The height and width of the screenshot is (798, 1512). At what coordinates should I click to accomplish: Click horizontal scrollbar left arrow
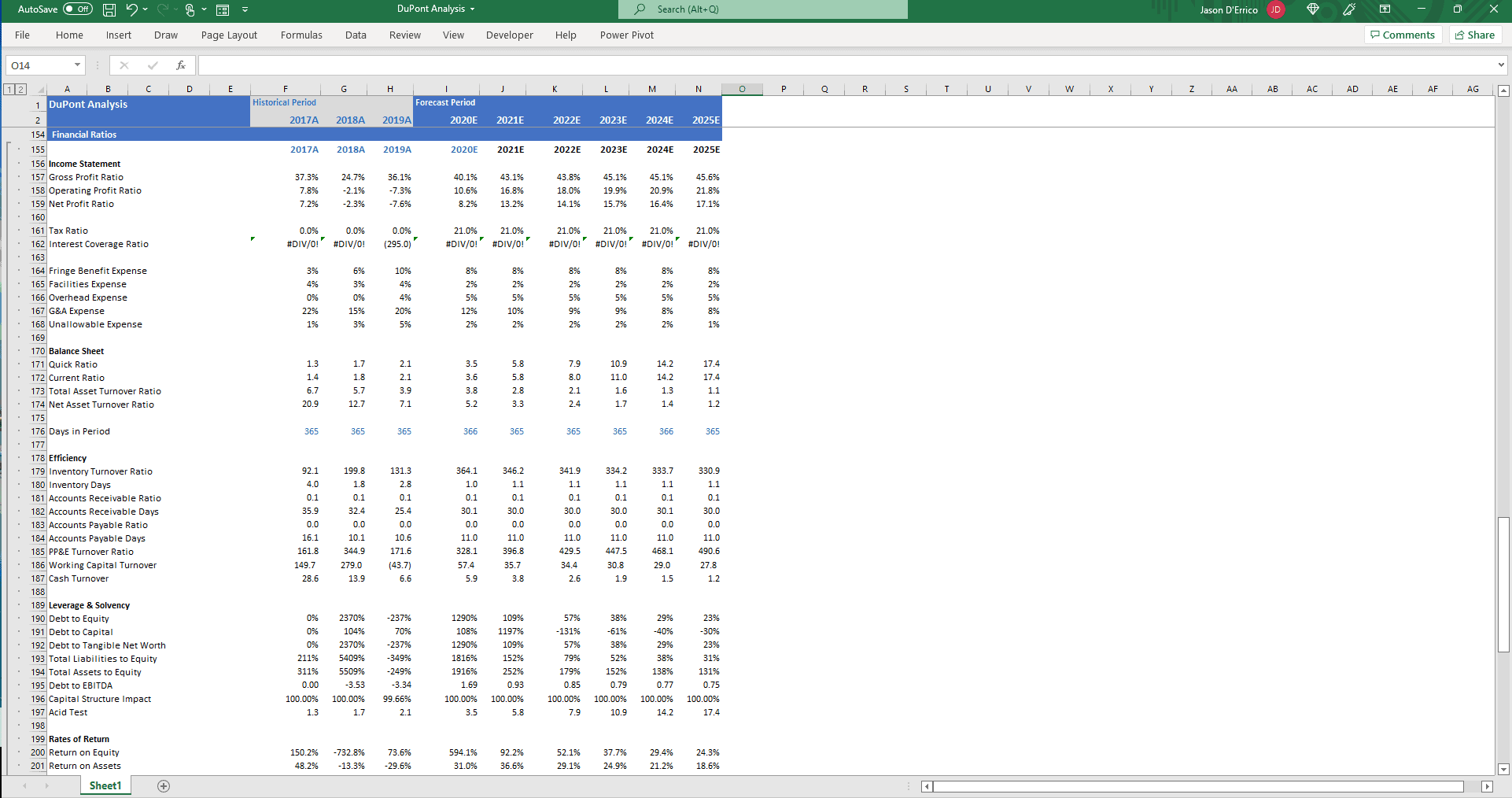click(927, 786)
